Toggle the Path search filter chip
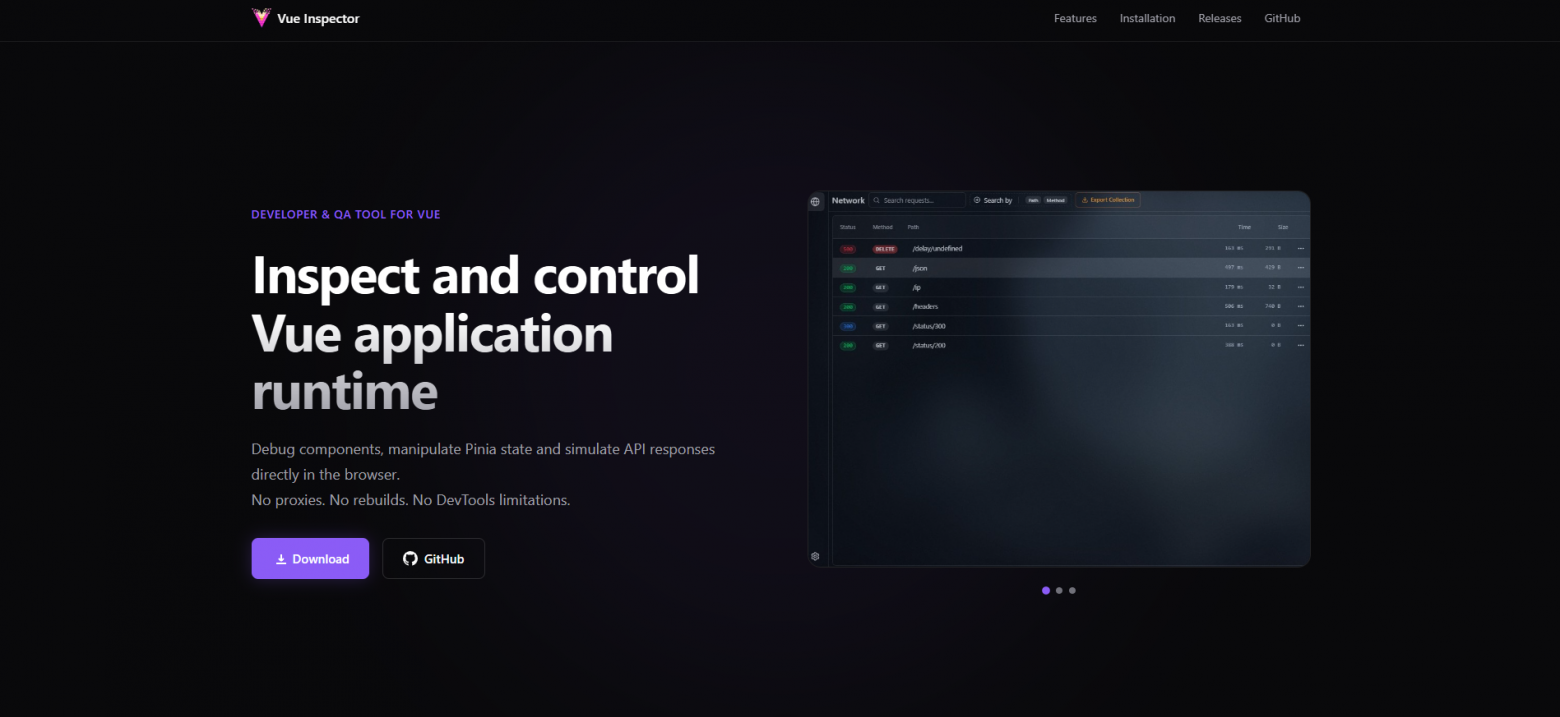 pyautogui.click(x=1033, y=200)
